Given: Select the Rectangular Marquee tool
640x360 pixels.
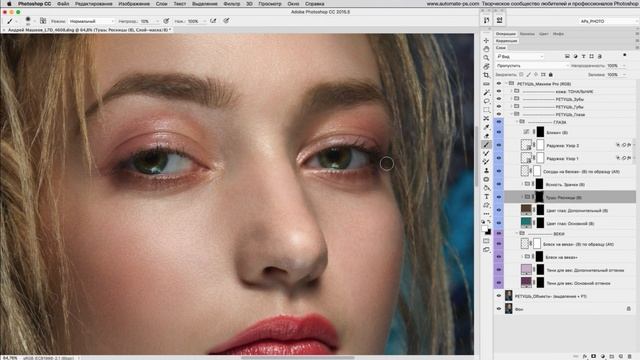Looking at the screenshot, I should pyautogui.click(x=486, y=110).
